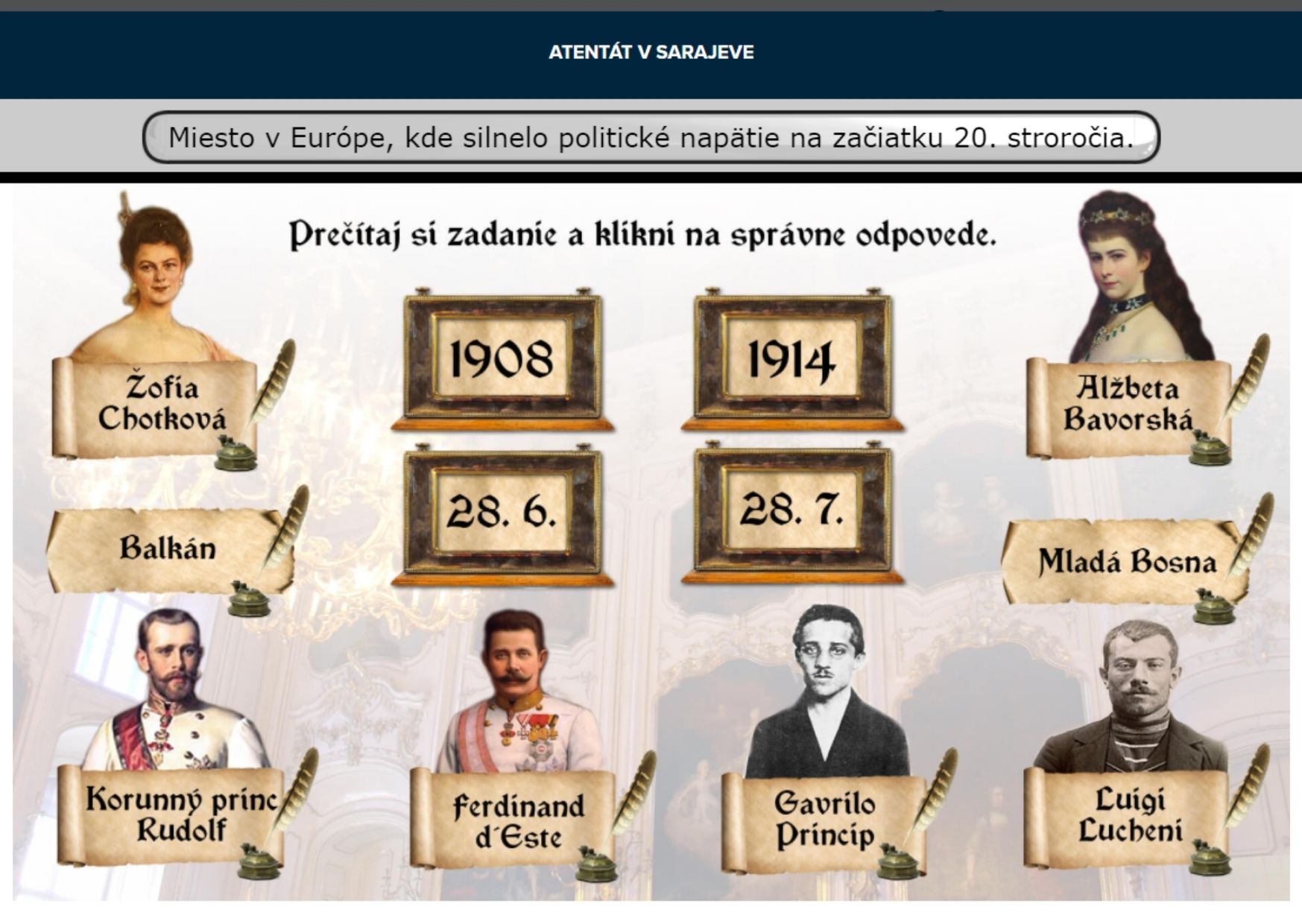Click Gavrilo Princip's photograph
1302x924 pixels.
[827, 692]
